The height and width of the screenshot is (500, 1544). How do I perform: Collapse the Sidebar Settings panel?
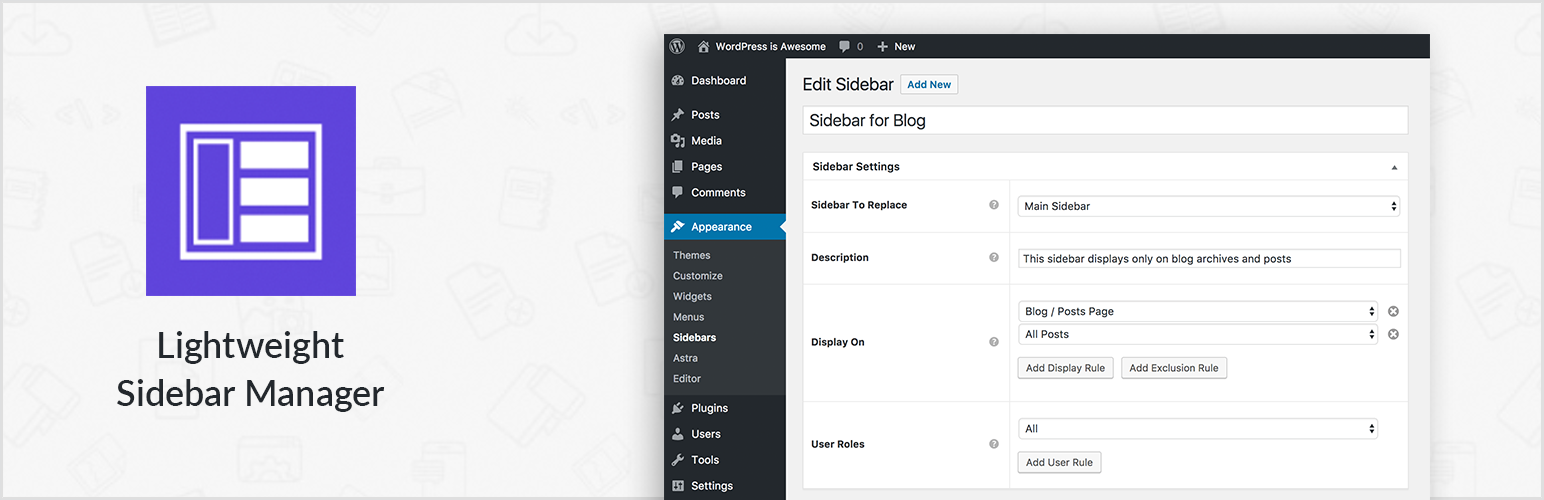(1394, 167)
